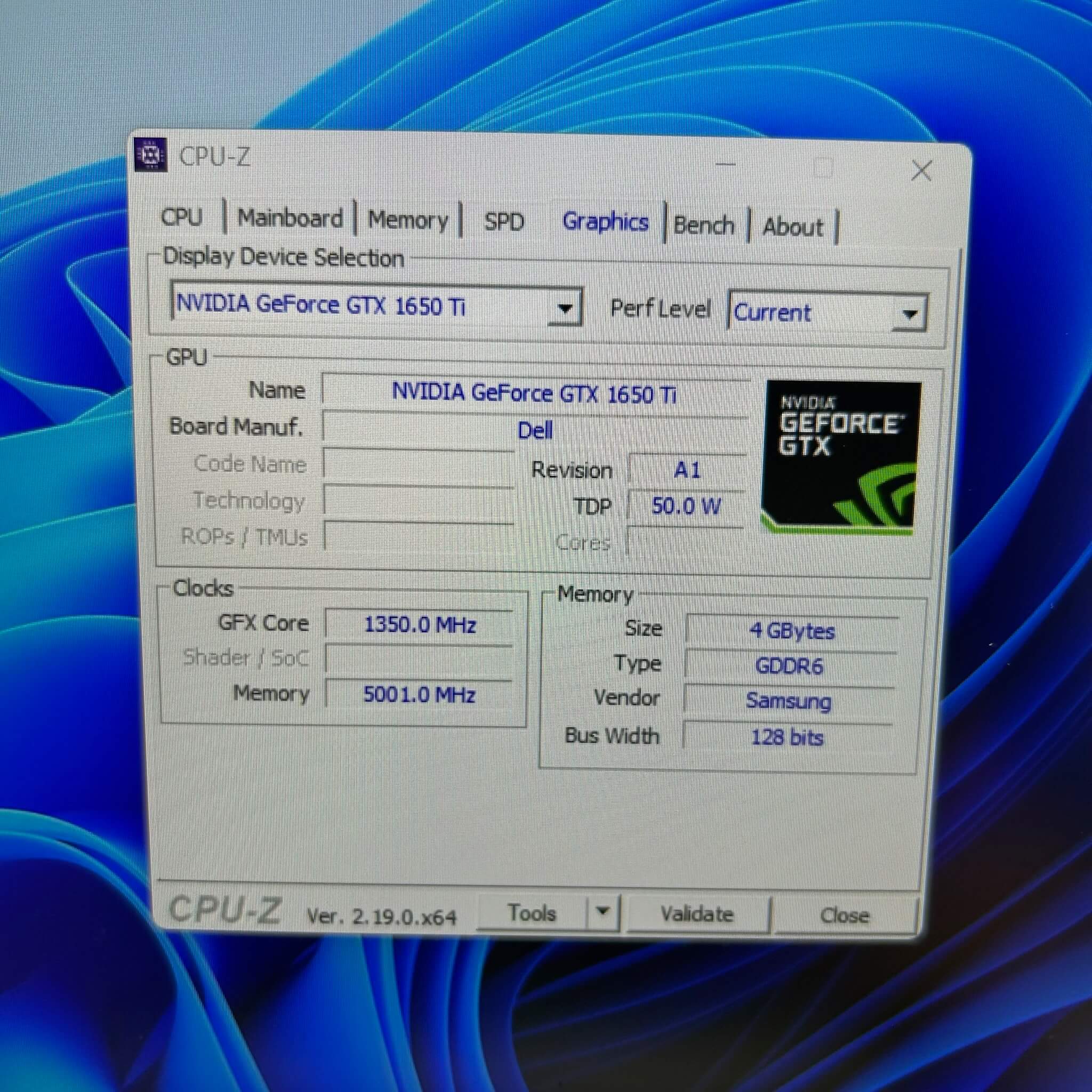Go to the SPD tab

(x=504, y=222)
